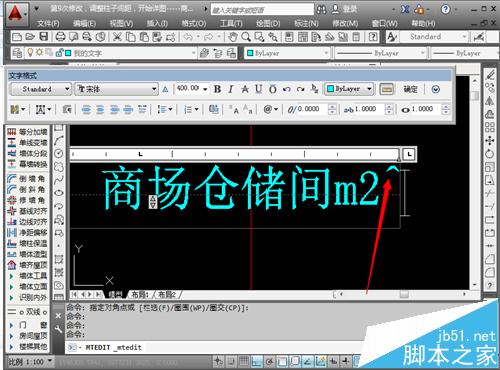Toggle Overline text formatting

click(x=273, y=89)
